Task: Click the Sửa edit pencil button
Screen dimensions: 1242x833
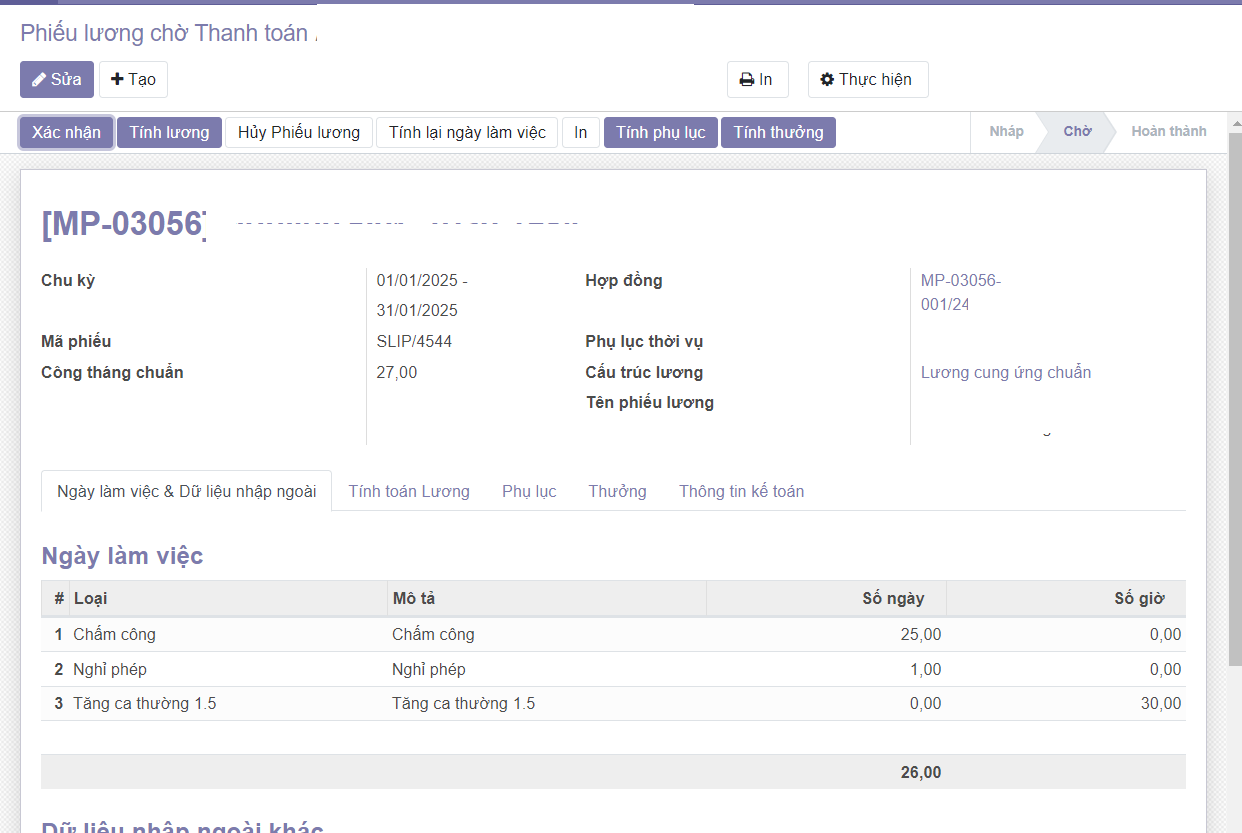Action: (57, 80)
